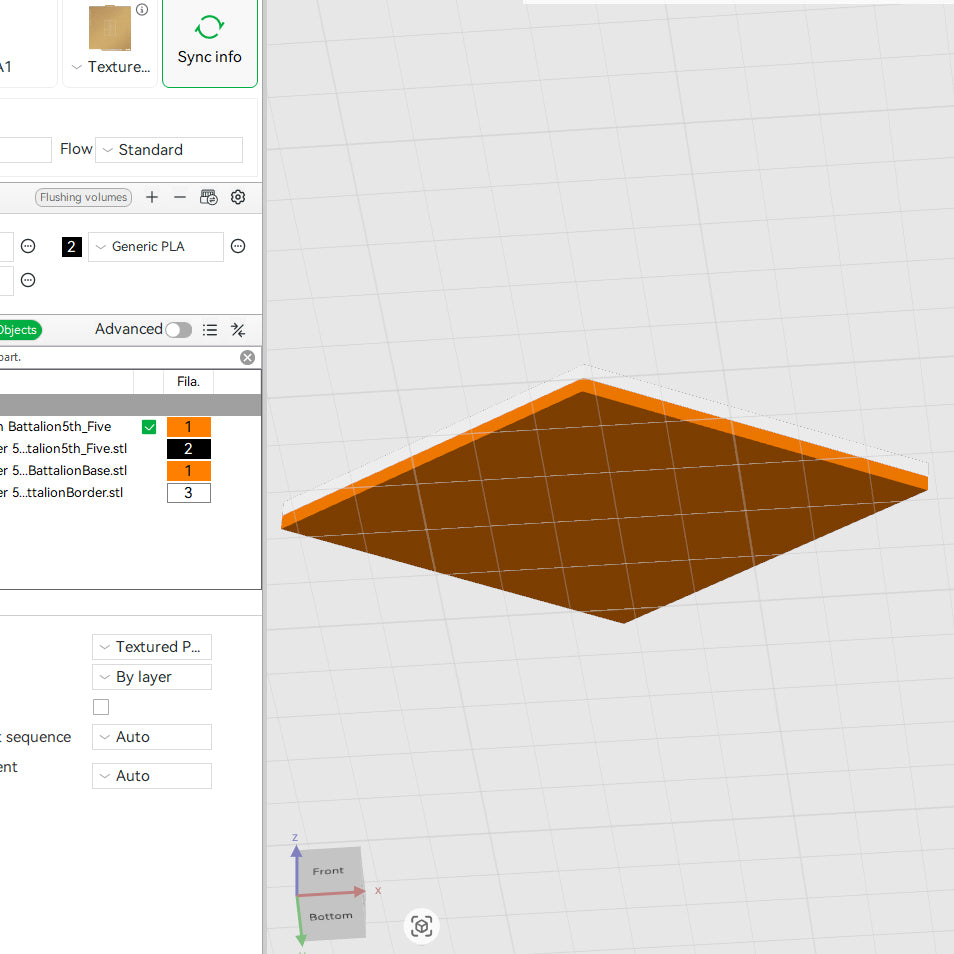
Task: Click the info icon above Texture preset
Action: [142, 10]
